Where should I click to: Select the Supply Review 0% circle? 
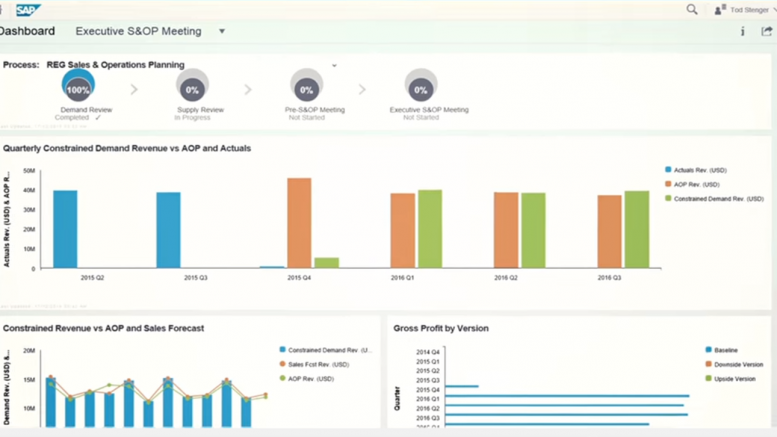click(192, 89)
